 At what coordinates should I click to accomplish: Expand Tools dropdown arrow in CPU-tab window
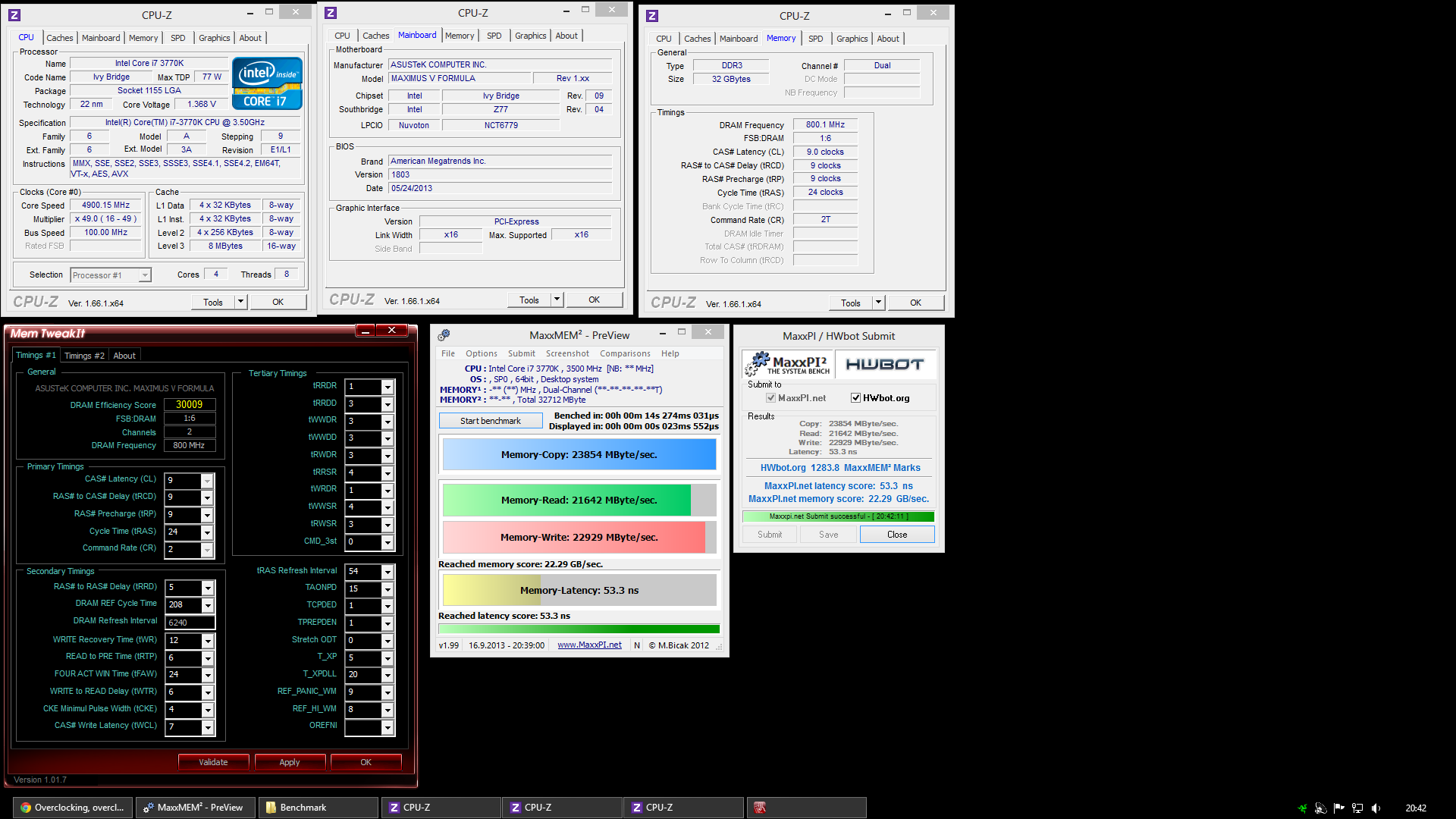point(241,302)
